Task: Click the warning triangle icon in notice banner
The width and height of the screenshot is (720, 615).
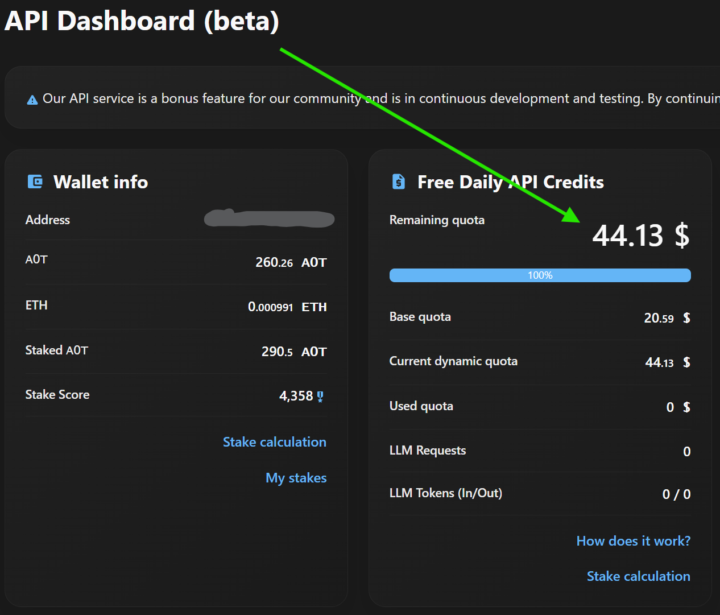Action: pos(32,100)
